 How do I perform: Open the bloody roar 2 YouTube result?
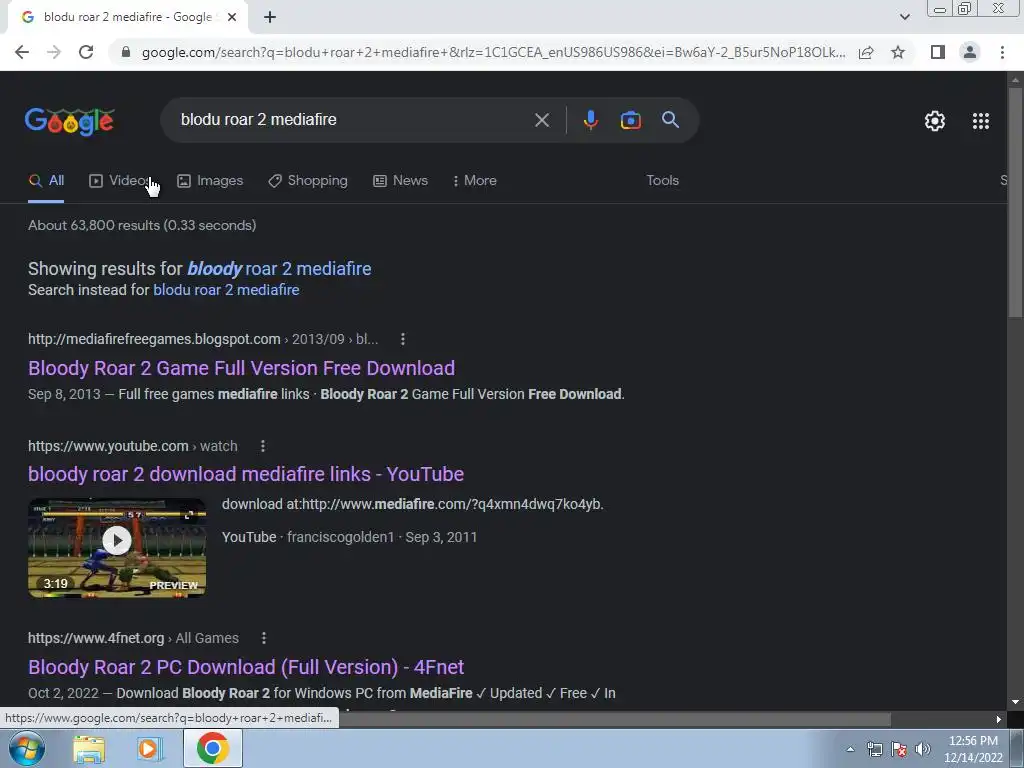point(246,474)
